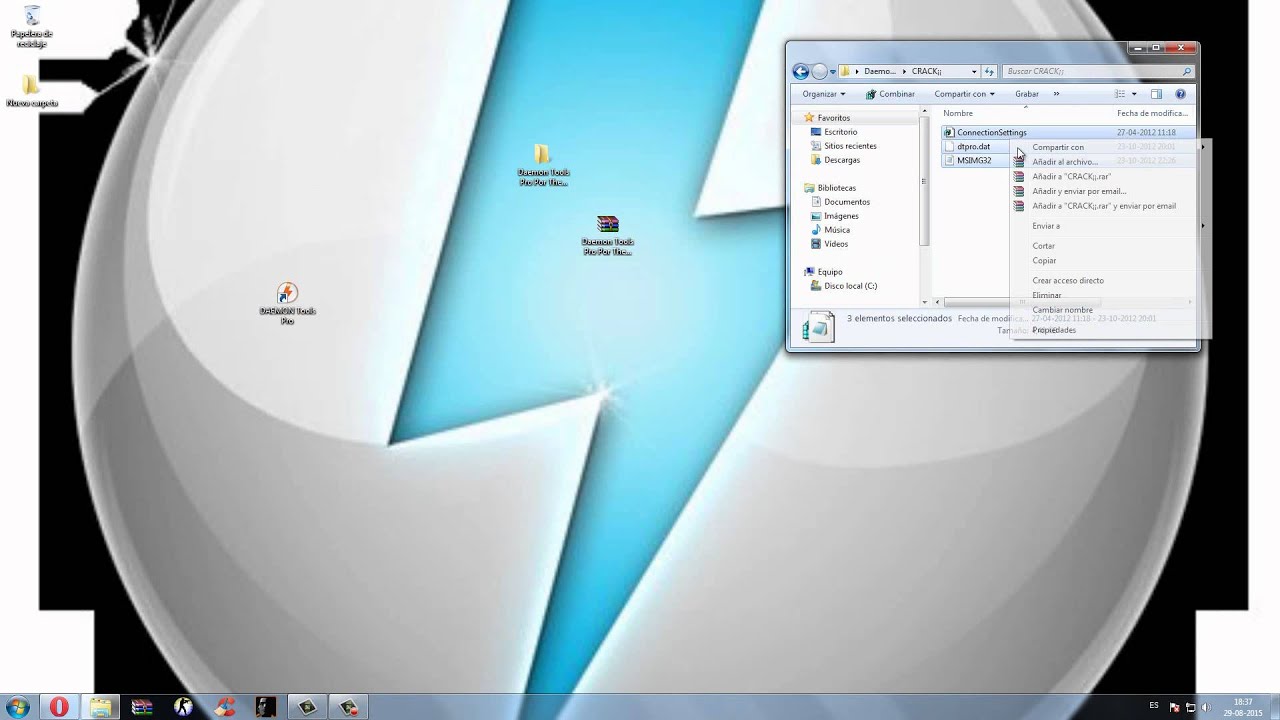
Task: Open WinRAR from the taskbar
Action: coord(142,707)
